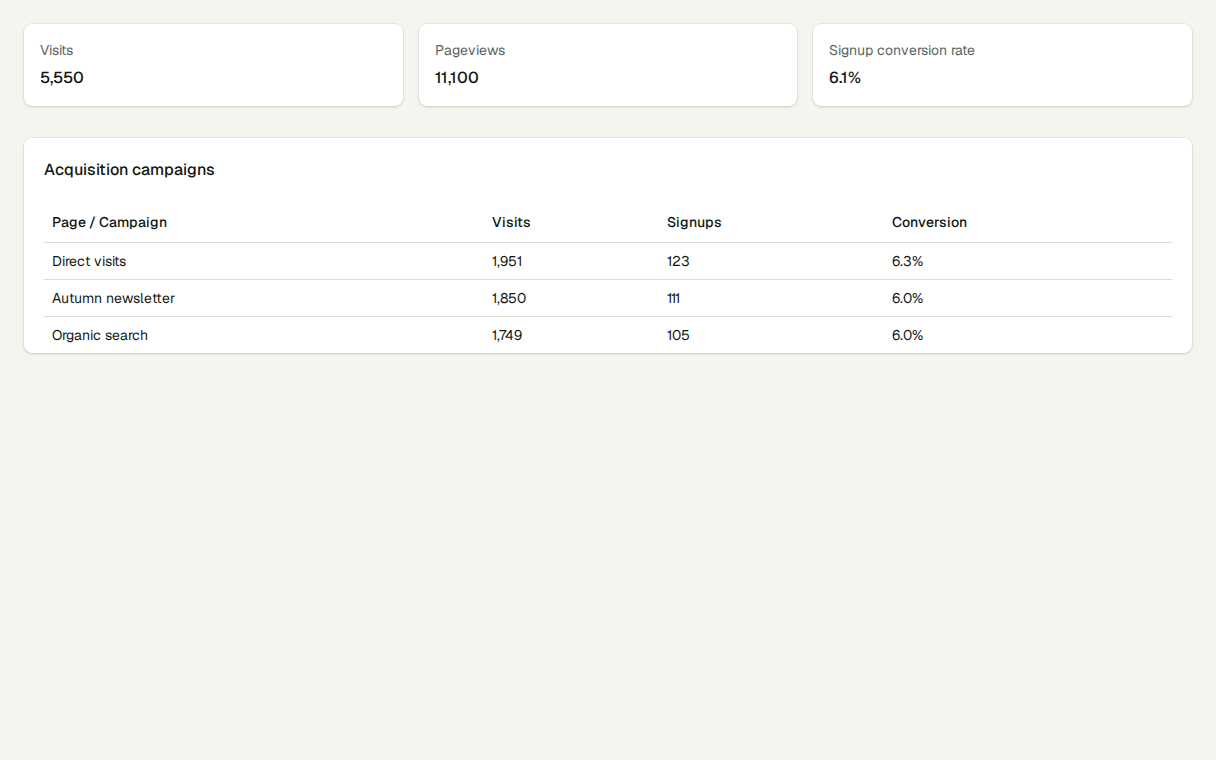Click the 1,850 visits cell
Viewport: 1216px width, 760px height.
pyautogui.click(x=509, y=298)
